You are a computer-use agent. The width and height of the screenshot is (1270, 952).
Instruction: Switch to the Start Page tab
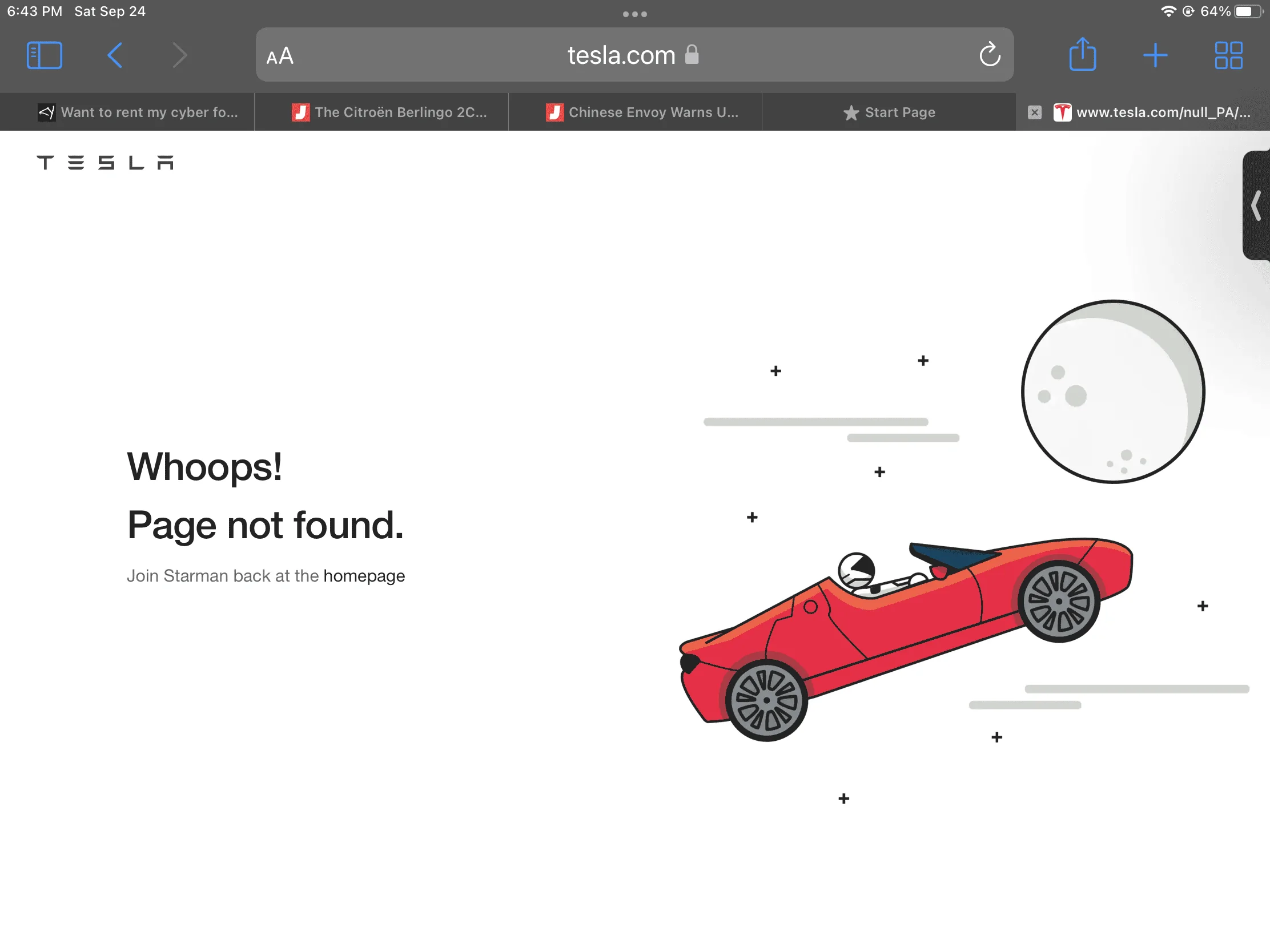click(889, 112)
